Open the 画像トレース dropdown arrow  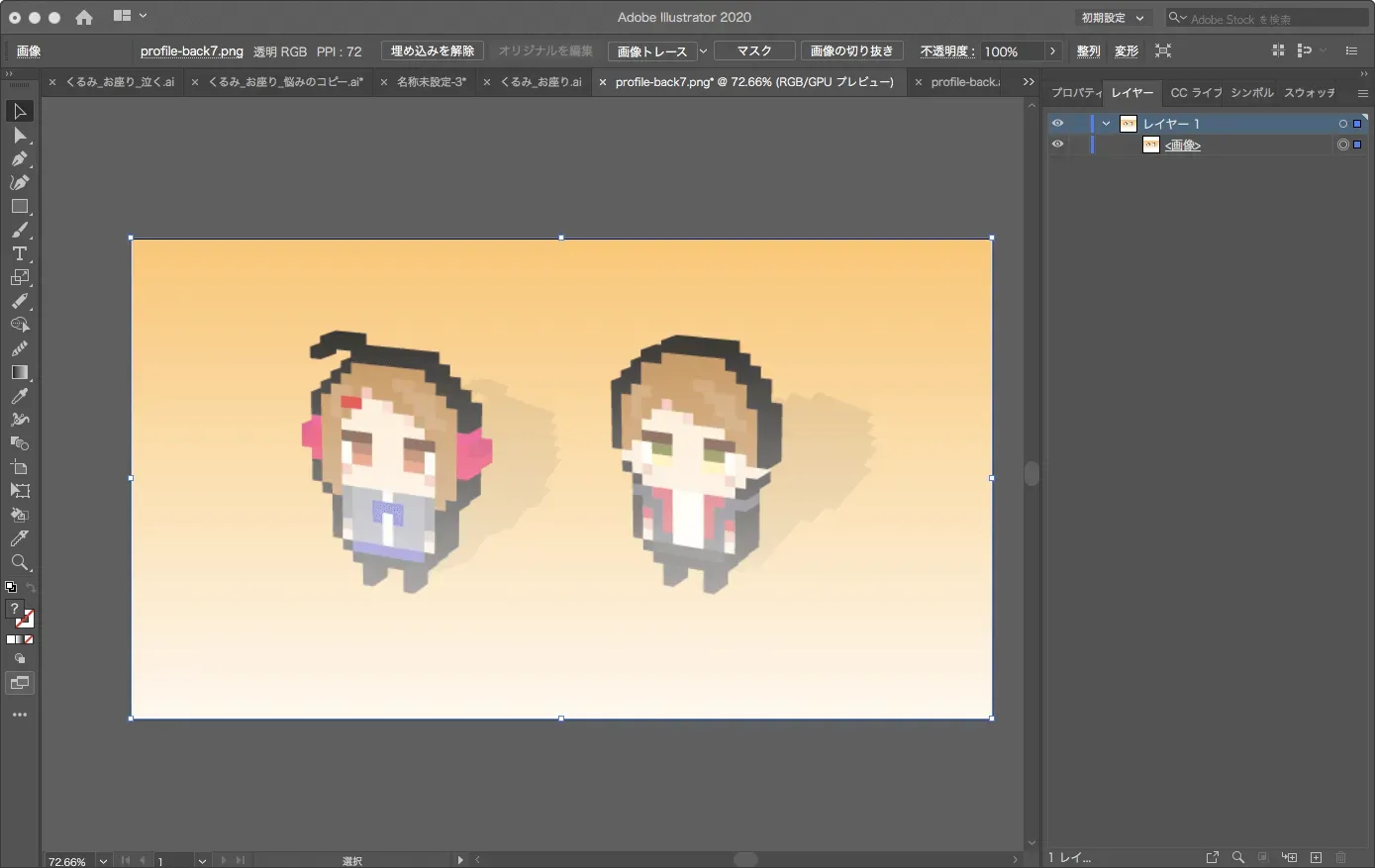[703, 51]
